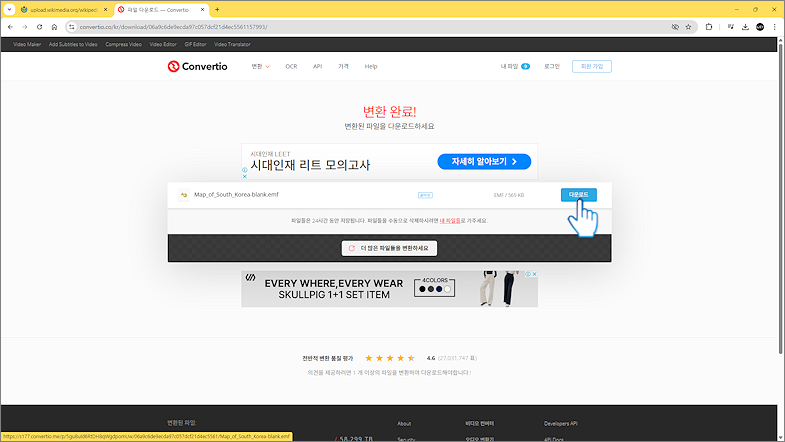The width and height of the screenshot is (785, 442).
Task: Open the tab search dropdown arrow
Action: point(9,10)
